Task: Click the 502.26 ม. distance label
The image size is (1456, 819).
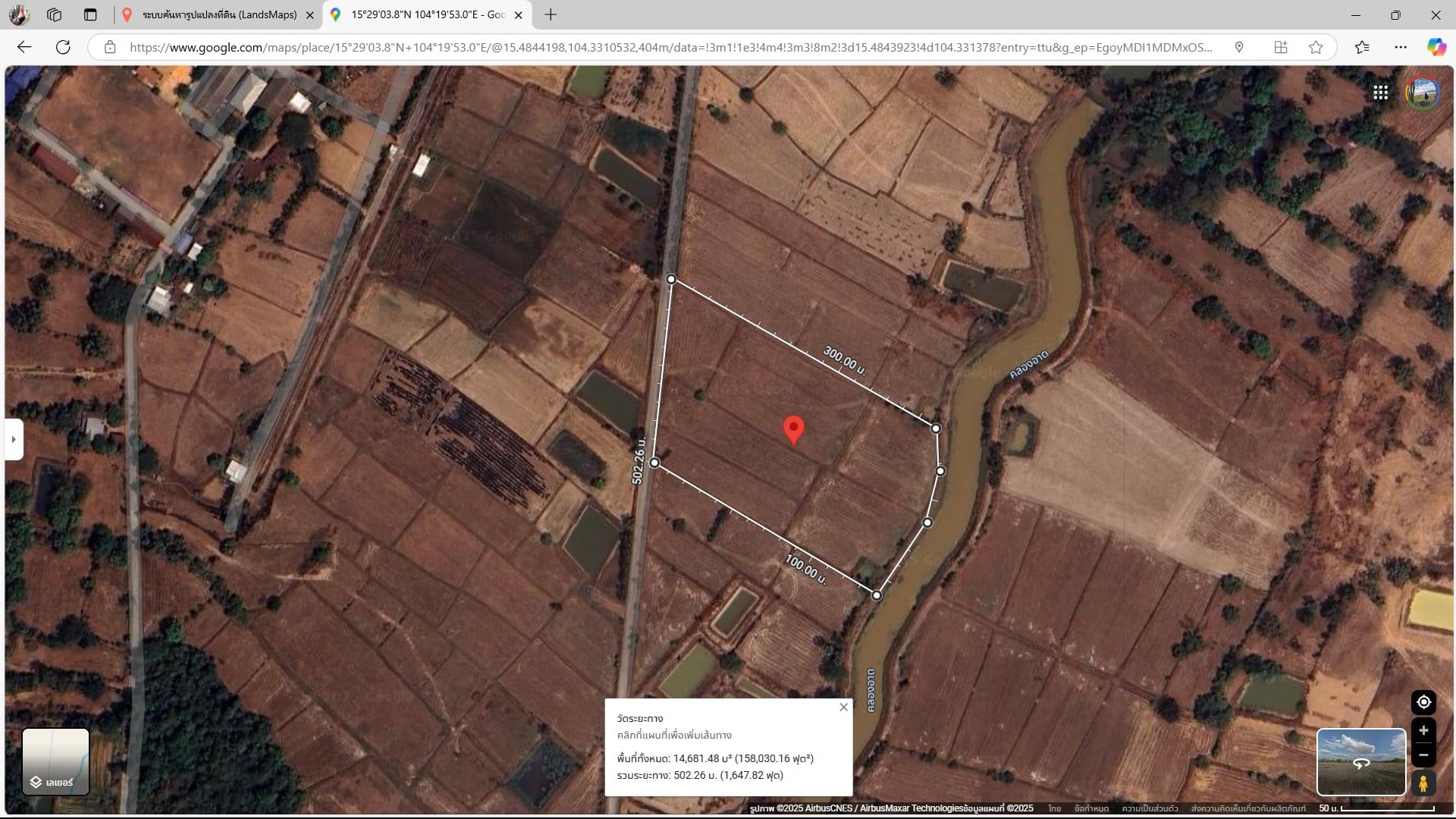Action: [639, 460]
